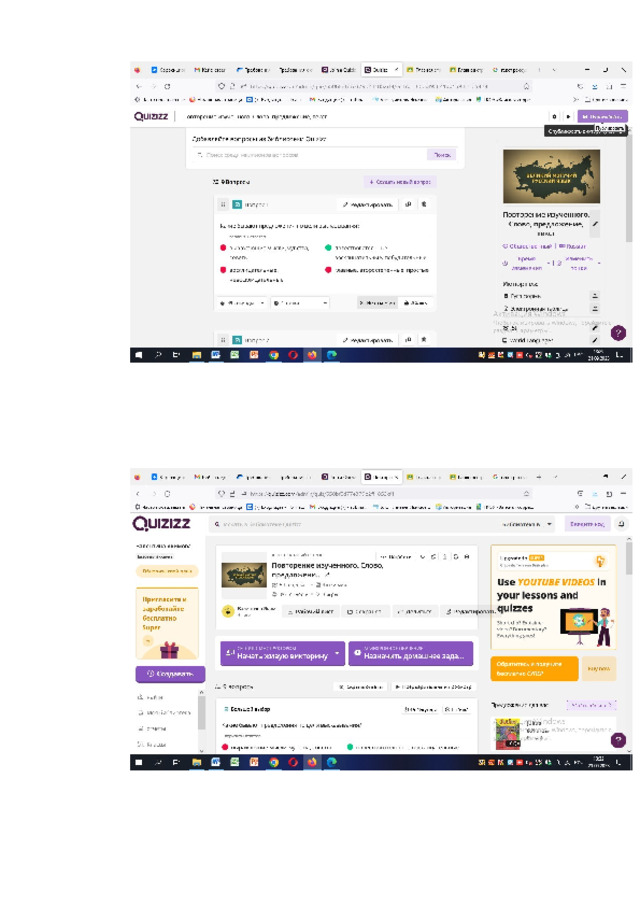Click the preview button above the questions list
Image resolution: width=640 pixels, height=906 pixels.
click(433, 687)
